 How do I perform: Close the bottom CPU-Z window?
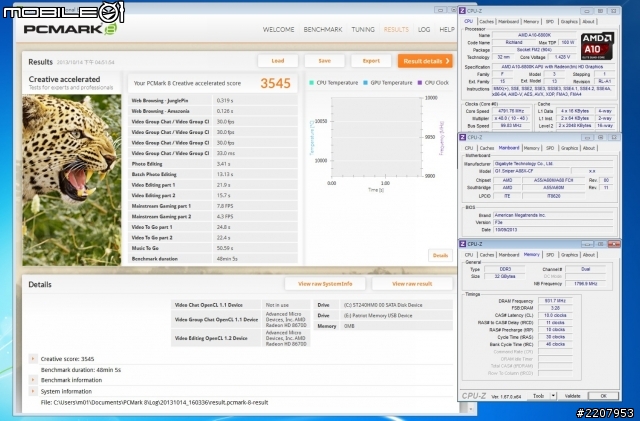pos(614,244)
